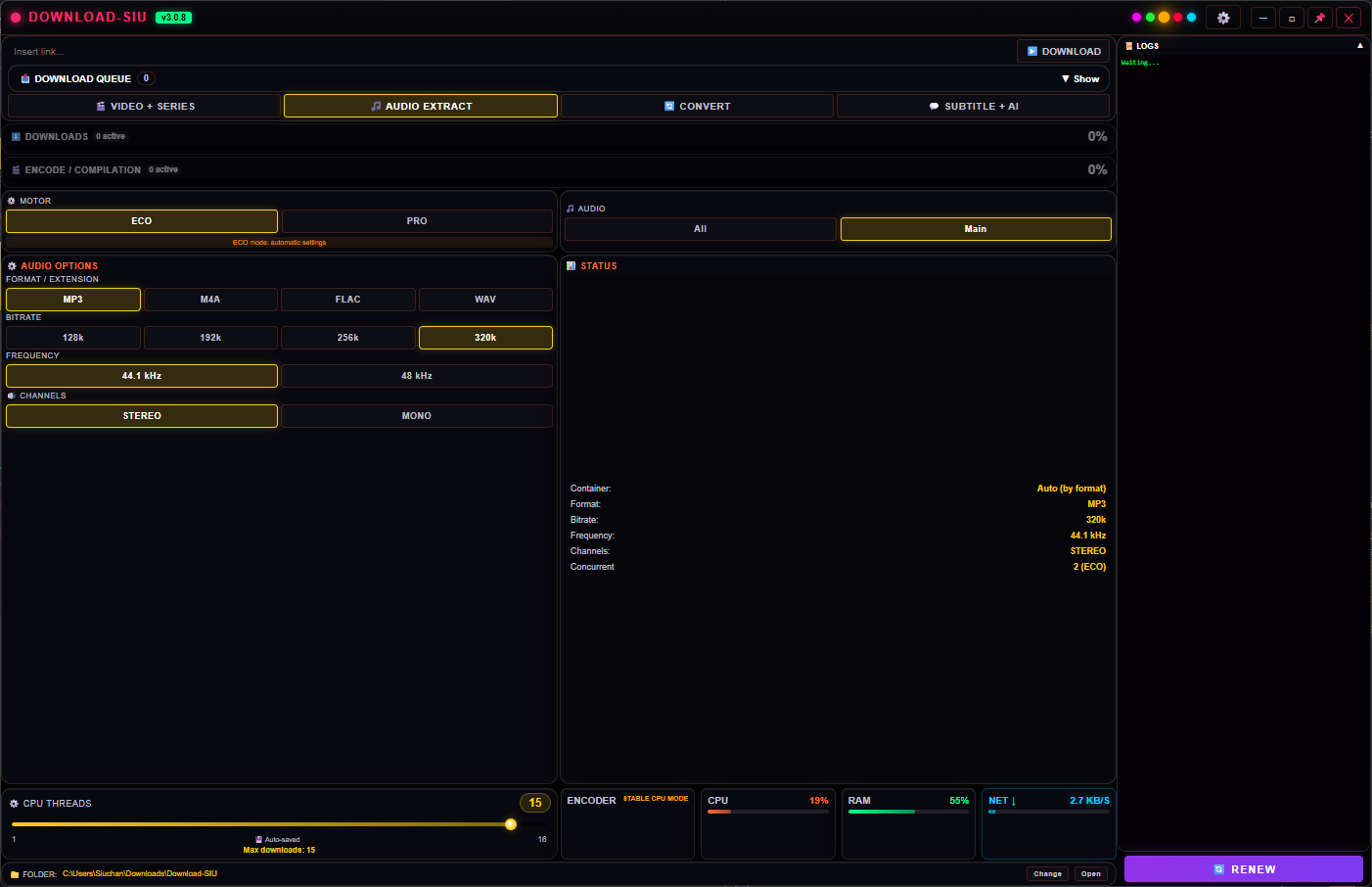Click the Max downloads: 15 label
Screen dimensions: 1372x887
point(279,850)
